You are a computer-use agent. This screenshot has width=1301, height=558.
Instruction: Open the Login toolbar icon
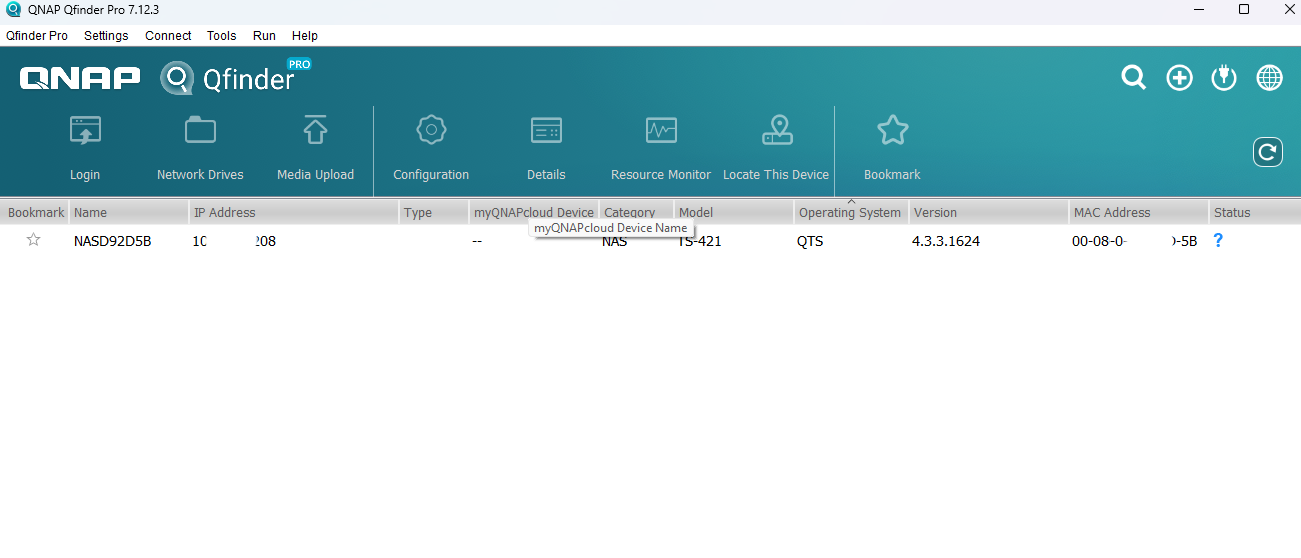coord(85,131)
